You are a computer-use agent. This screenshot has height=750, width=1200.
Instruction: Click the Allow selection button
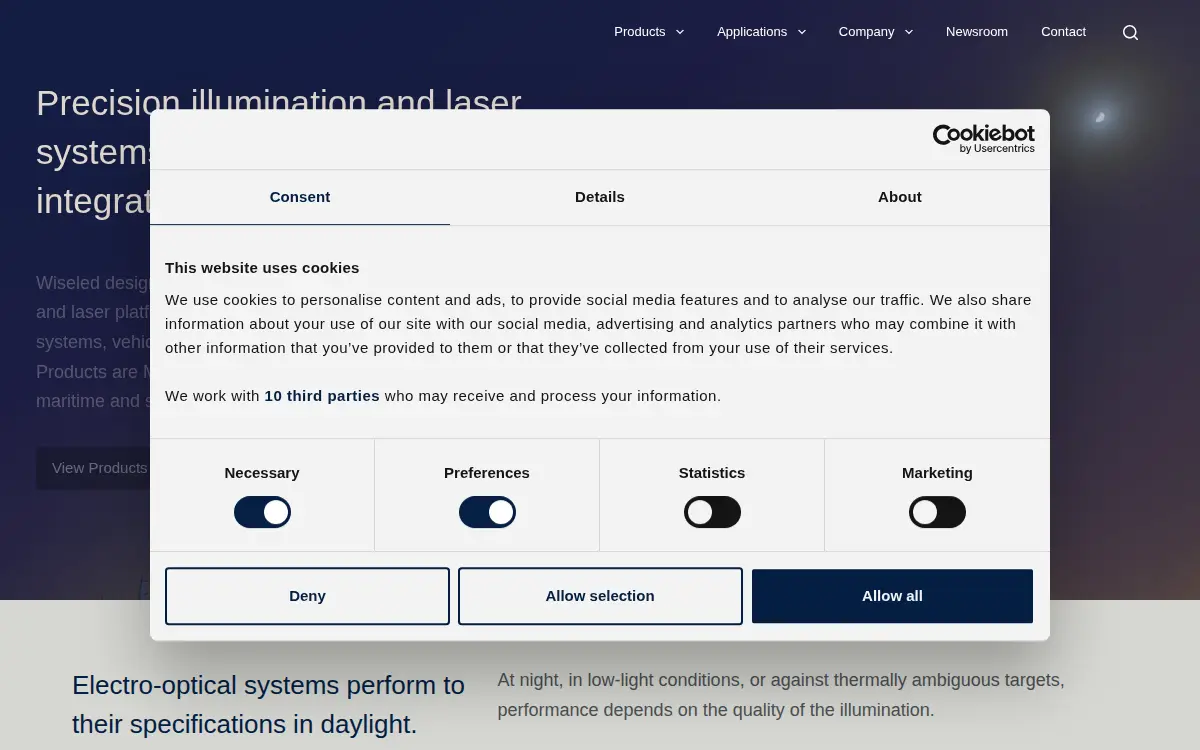[x=600, y=596]
